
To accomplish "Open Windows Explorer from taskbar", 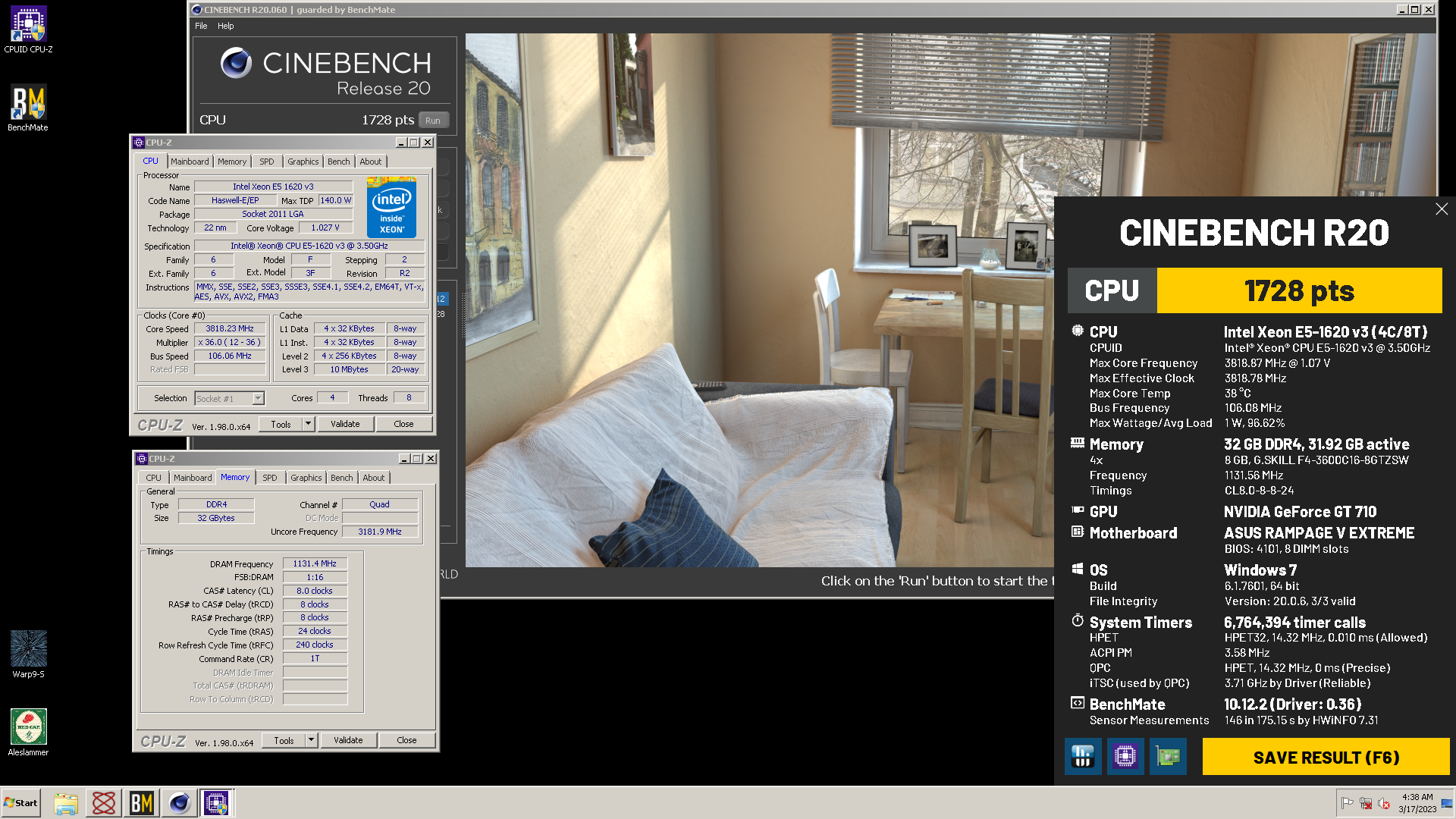I will (x=66, y=802).
